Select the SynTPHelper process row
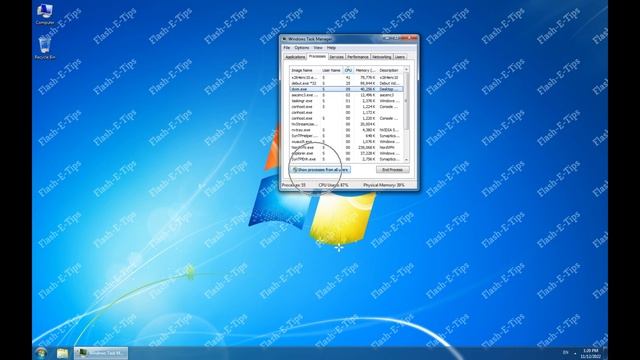 click(346, 136)
